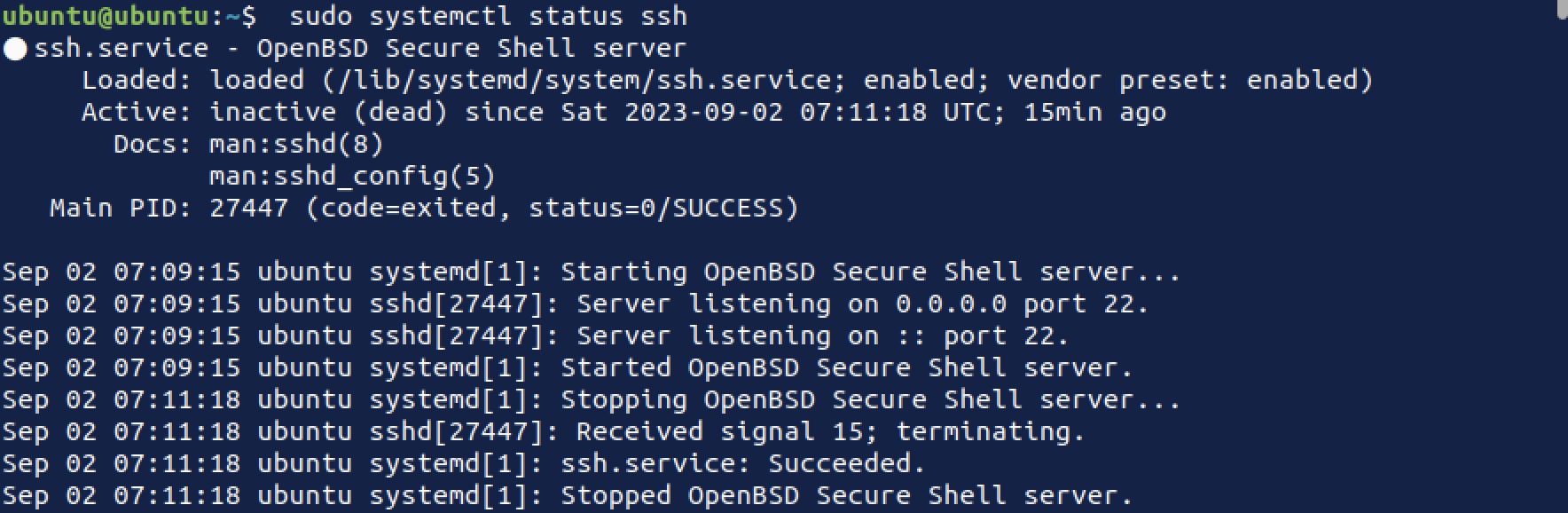Screen dimensions: 1568x513
Task: Click the 'inactive (dead)' status text
Action: click(x=328, y=112)
